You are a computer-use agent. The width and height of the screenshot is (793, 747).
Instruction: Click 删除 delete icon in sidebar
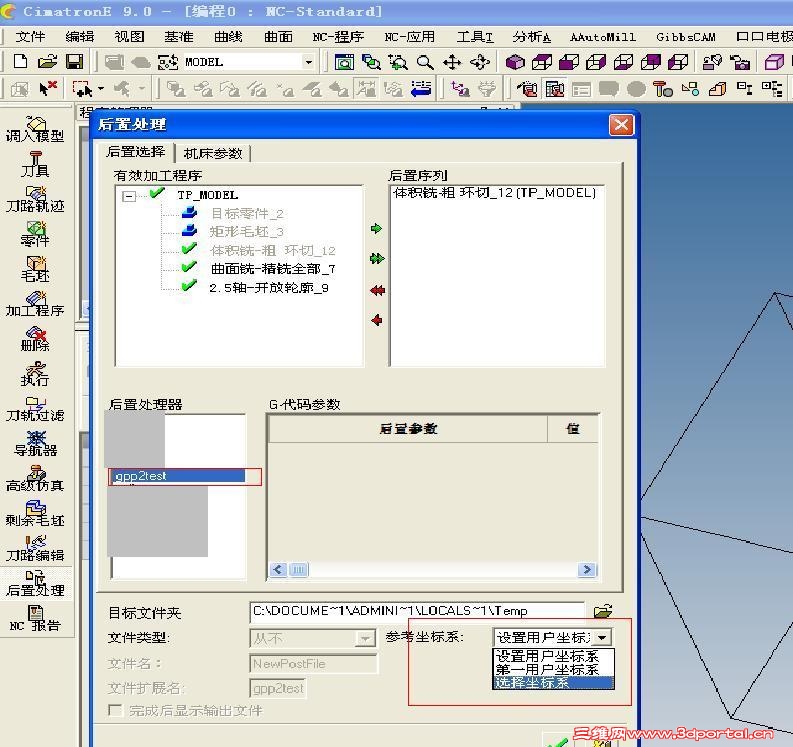pyautogui.click(x=35, y=339)
